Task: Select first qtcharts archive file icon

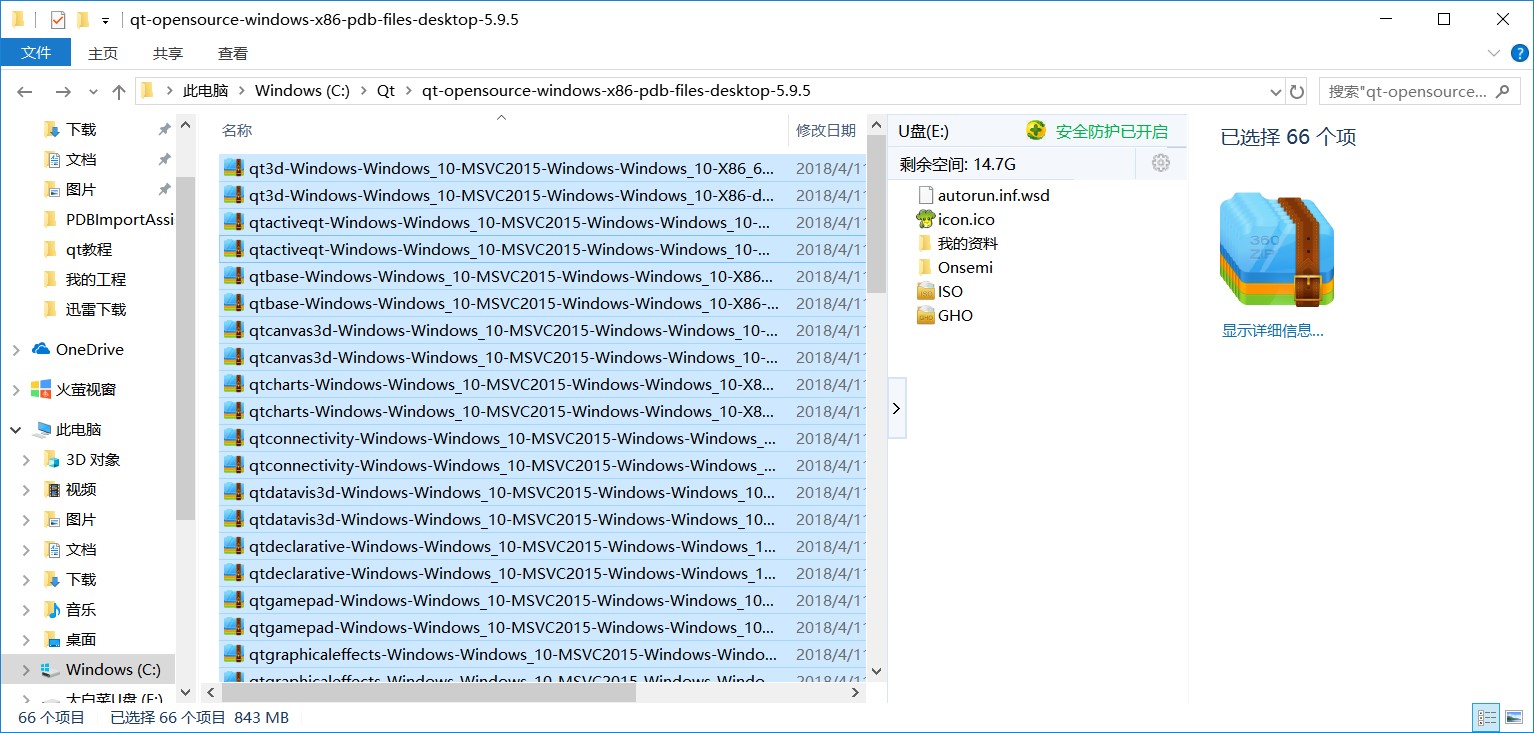Action: (234, 384)
